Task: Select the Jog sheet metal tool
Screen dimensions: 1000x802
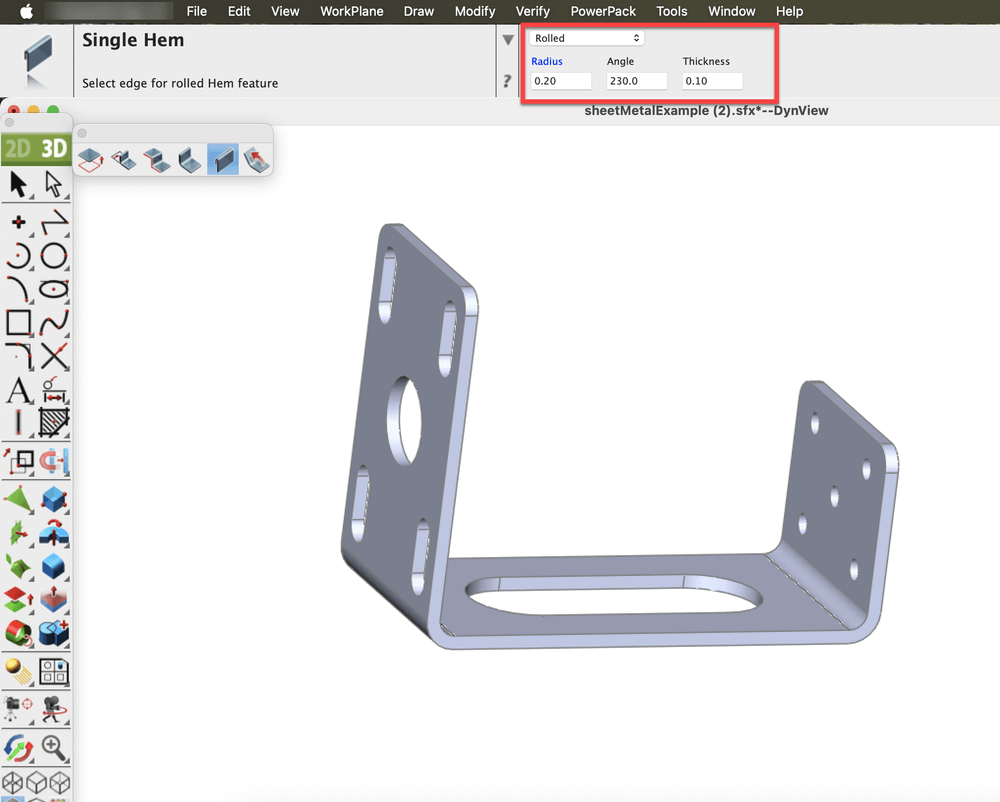Action: (156, 158)
